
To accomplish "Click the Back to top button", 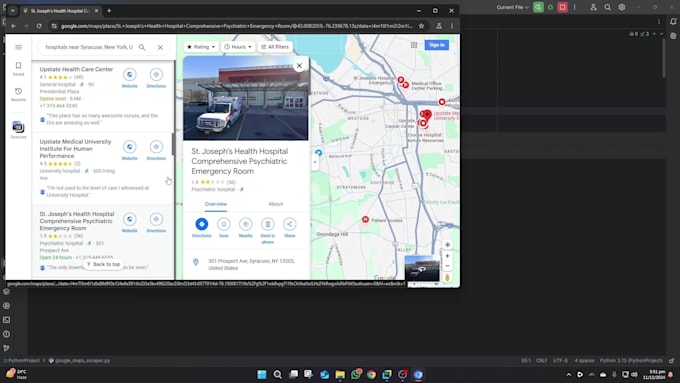I will pos(103,264).
